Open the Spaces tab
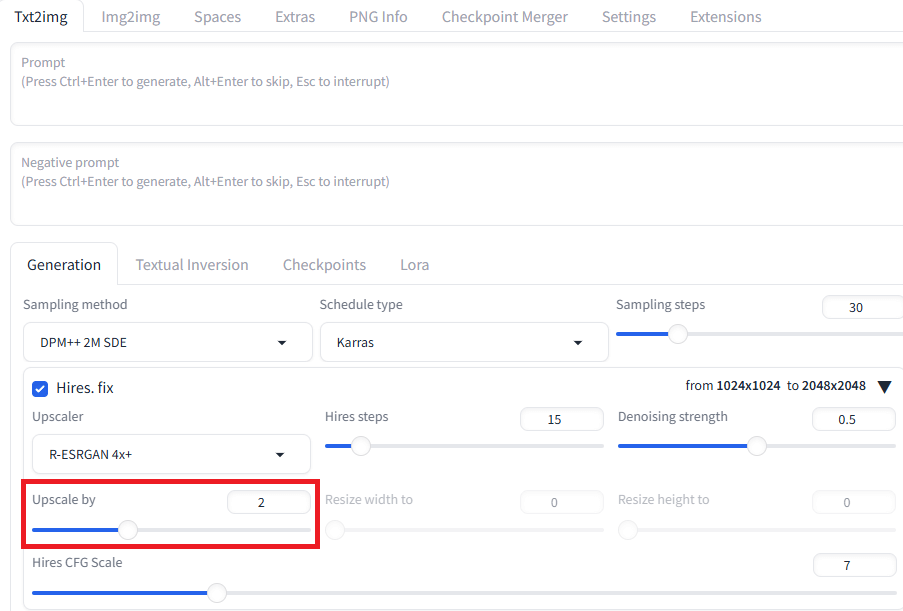 pyautogui.click(x=218, y=17)
